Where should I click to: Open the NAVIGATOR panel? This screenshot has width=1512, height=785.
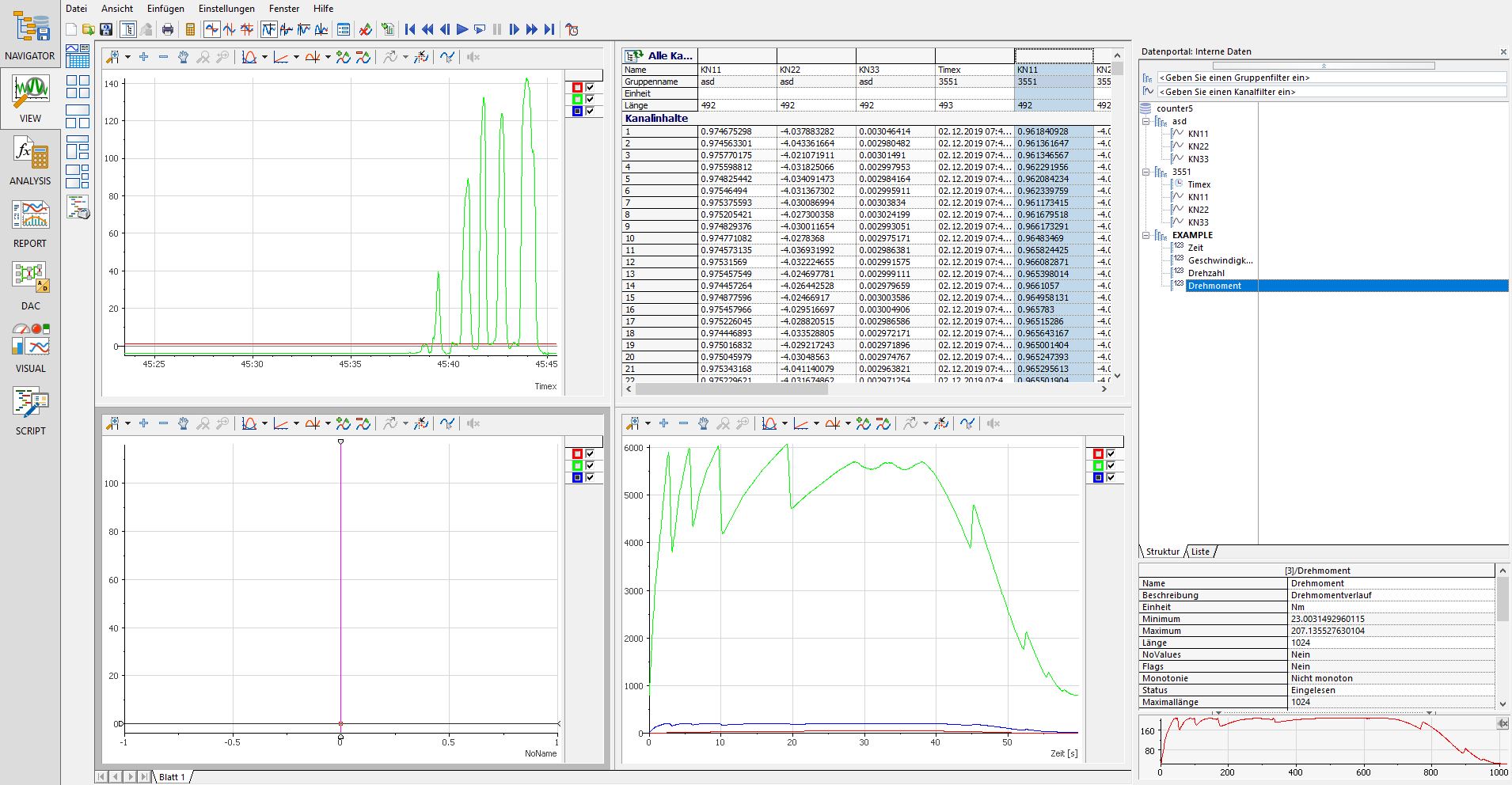30,36
